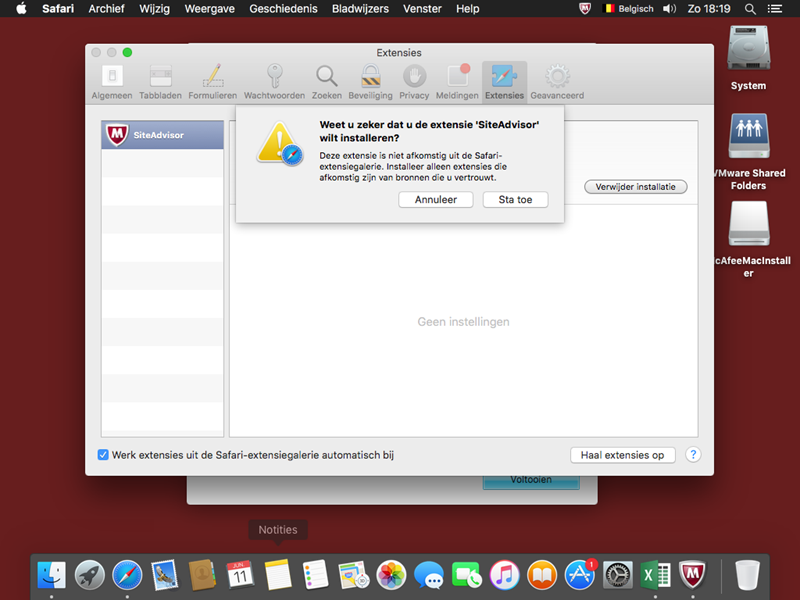800x600 pixels.
Task: Click the volume icon in menu bar
Action: coord(669,9)
